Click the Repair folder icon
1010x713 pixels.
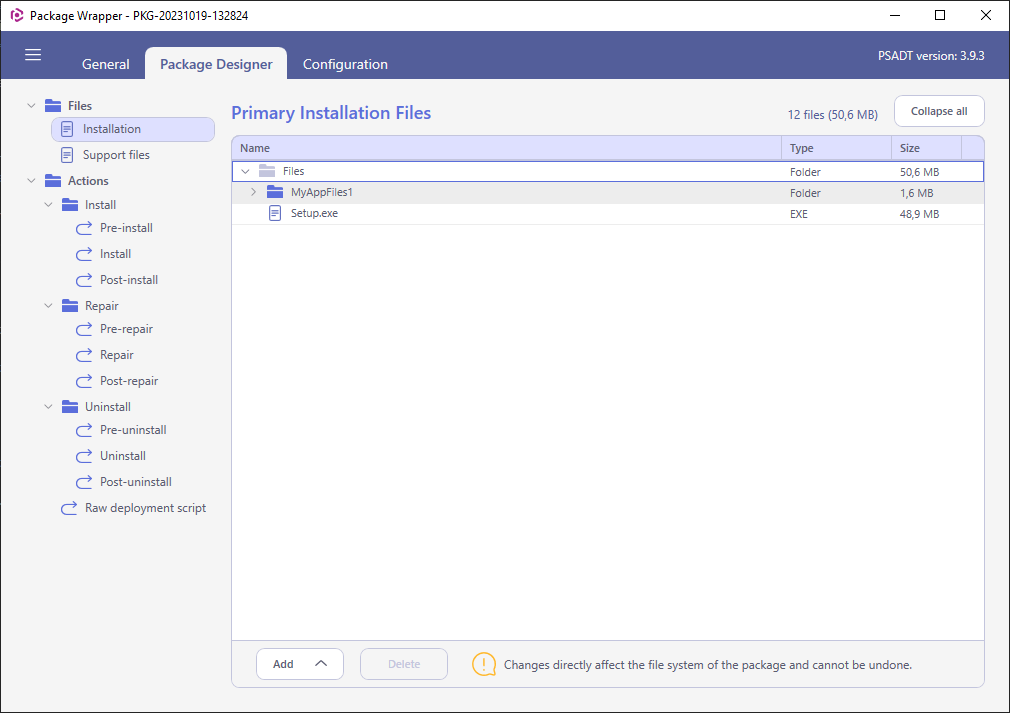[70, 305]
